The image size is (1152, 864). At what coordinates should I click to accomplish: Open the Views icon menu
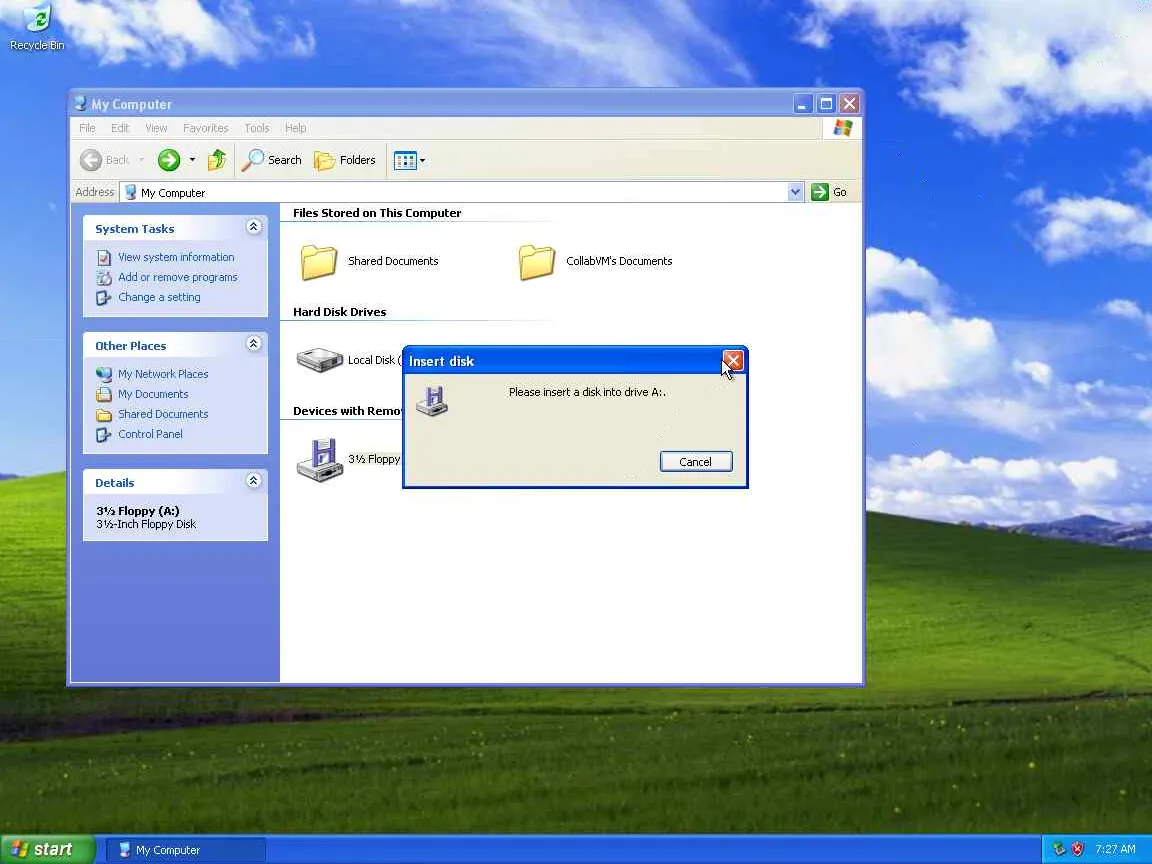click(409, 160)
